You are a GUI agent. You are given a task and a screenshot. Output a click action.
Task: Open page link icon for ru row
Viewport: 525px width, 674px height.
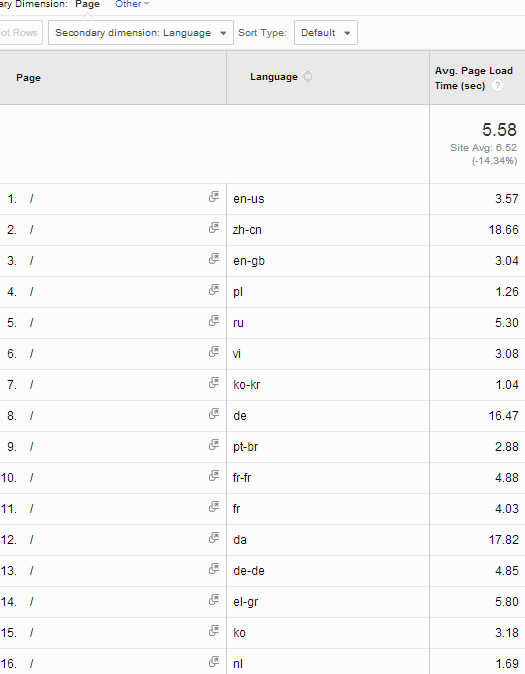(x=214, y=321)
